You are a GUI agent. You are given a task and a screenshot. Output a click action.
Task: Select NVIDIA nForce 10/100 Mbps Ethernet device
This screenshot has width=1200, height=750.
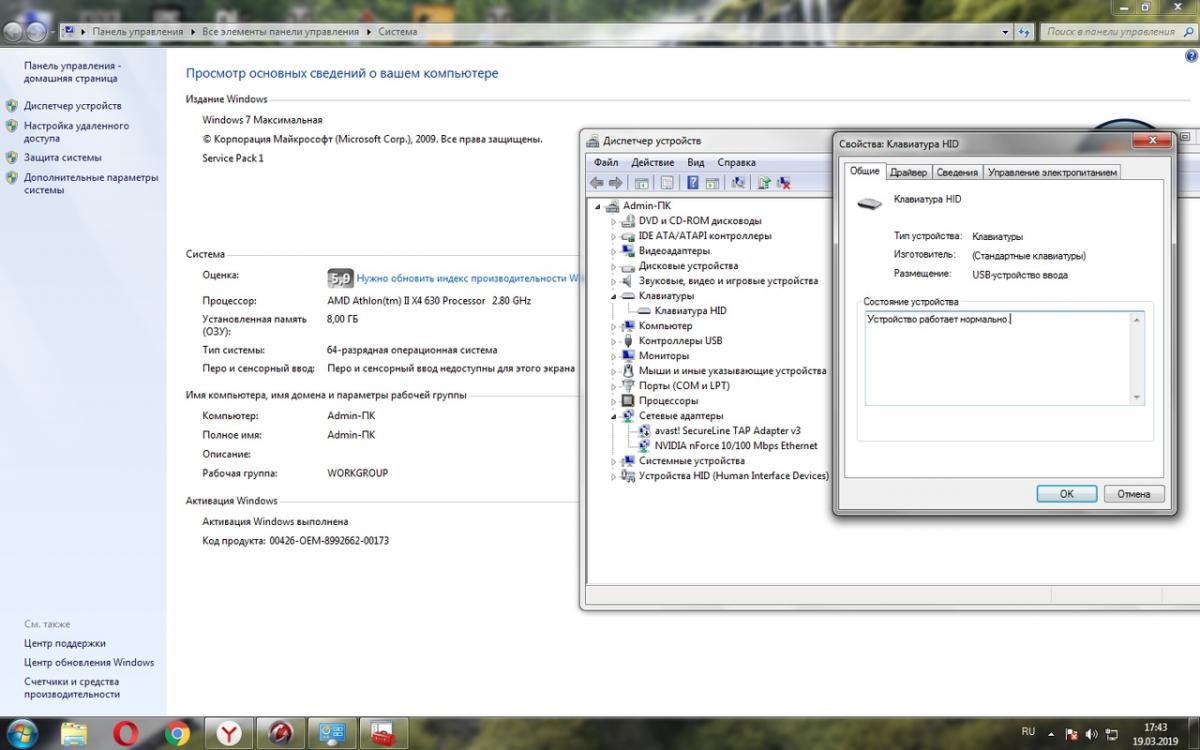click(x=735, y=446)
